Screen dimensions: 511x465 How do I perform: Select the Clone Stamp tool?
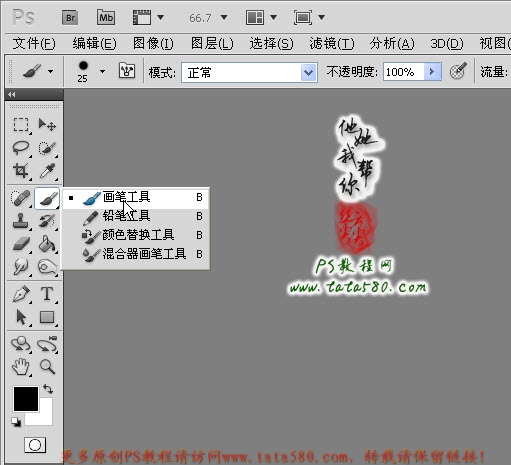[x=21, y=221]
